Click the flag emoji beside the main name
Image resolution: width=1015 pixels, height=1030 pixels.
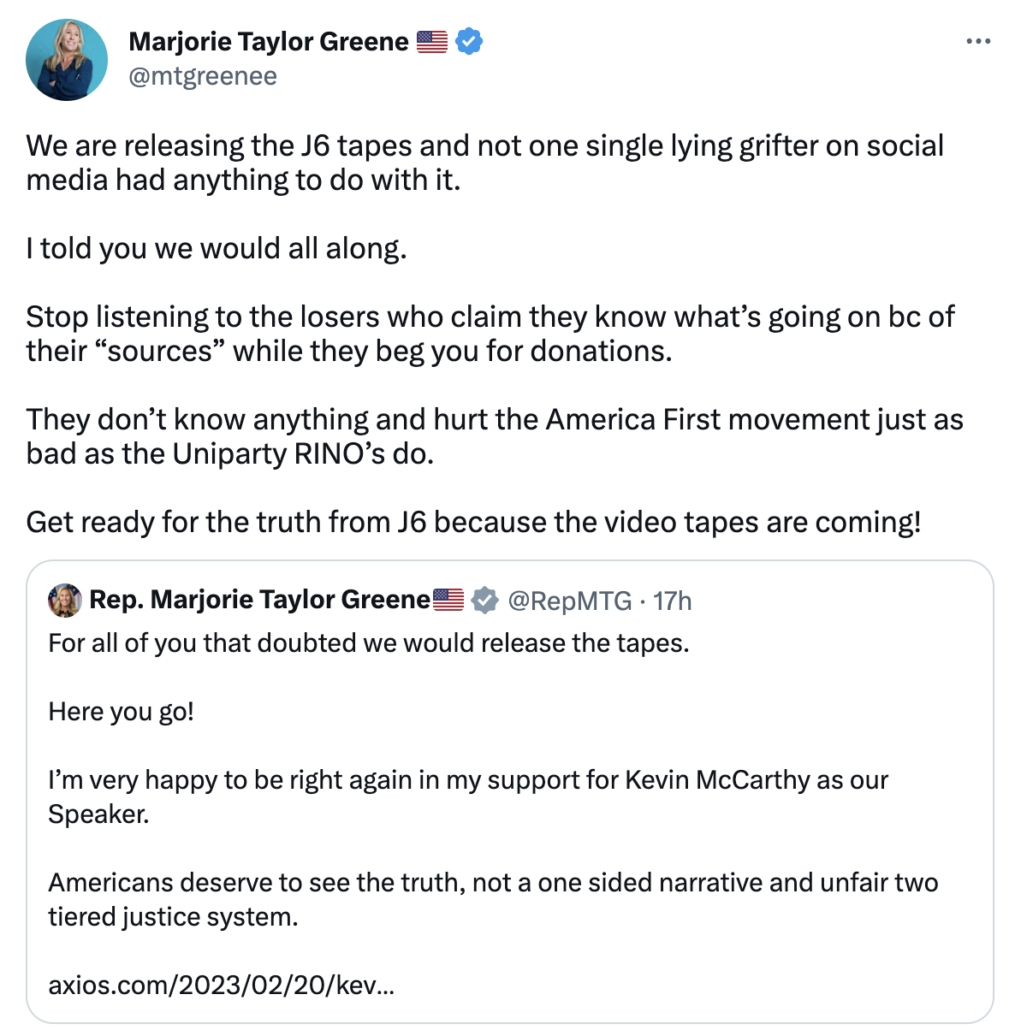[432, 42]
